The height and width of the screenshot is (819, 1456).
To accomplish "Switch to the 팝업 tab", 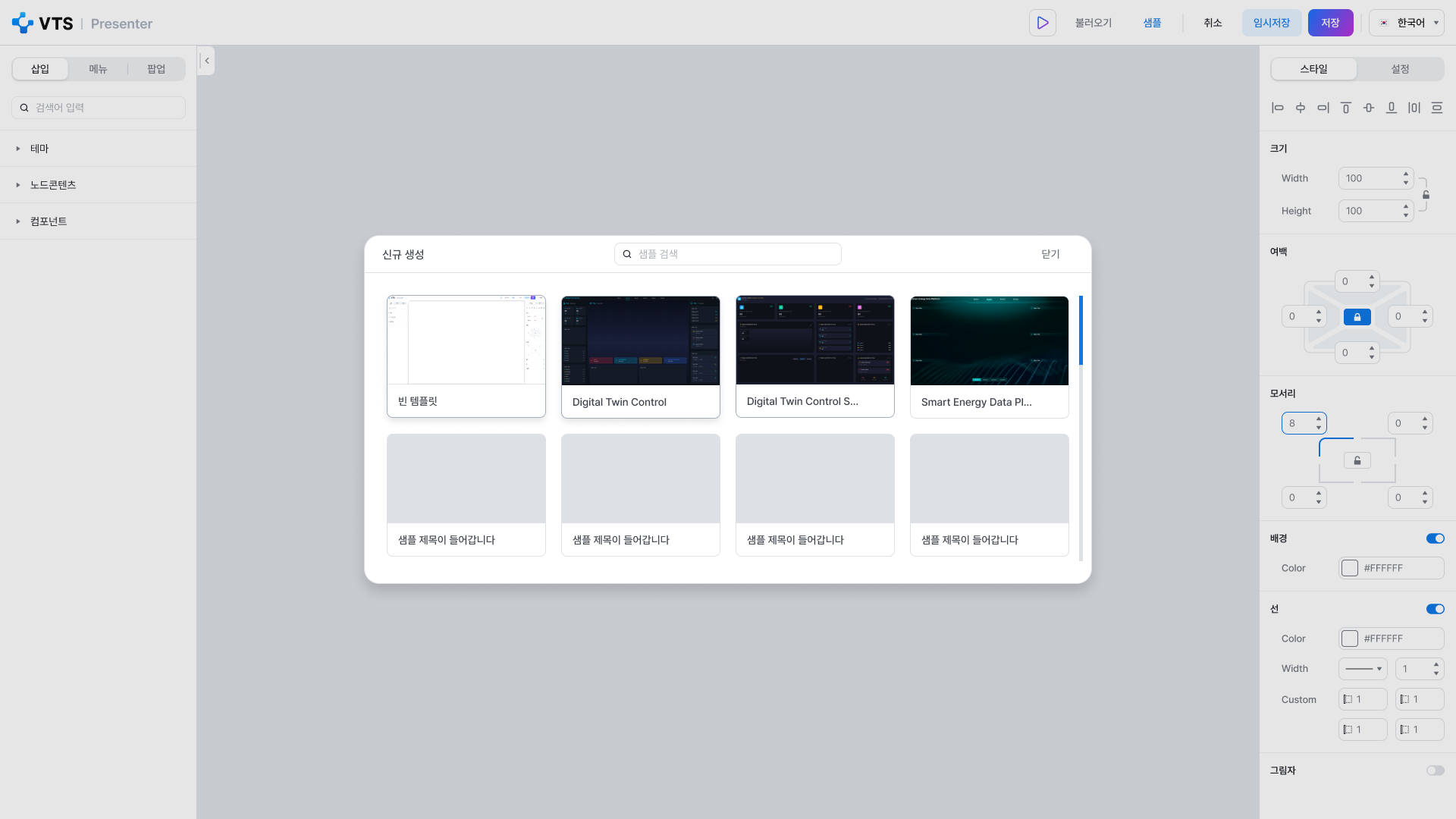I will pos(156,69).
